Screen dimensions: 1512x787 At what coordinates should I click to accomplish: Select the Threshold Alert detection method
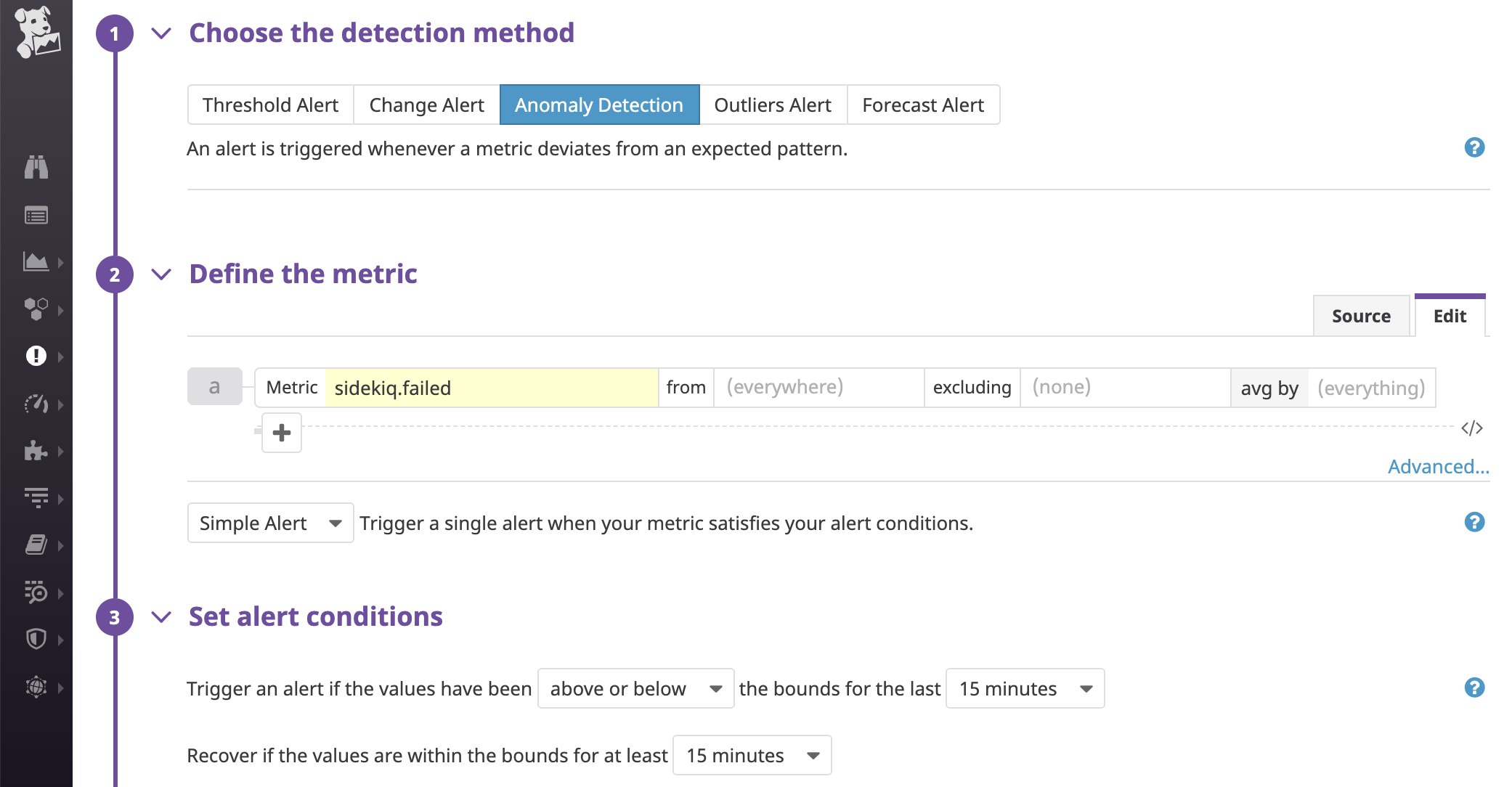point(270,105)
